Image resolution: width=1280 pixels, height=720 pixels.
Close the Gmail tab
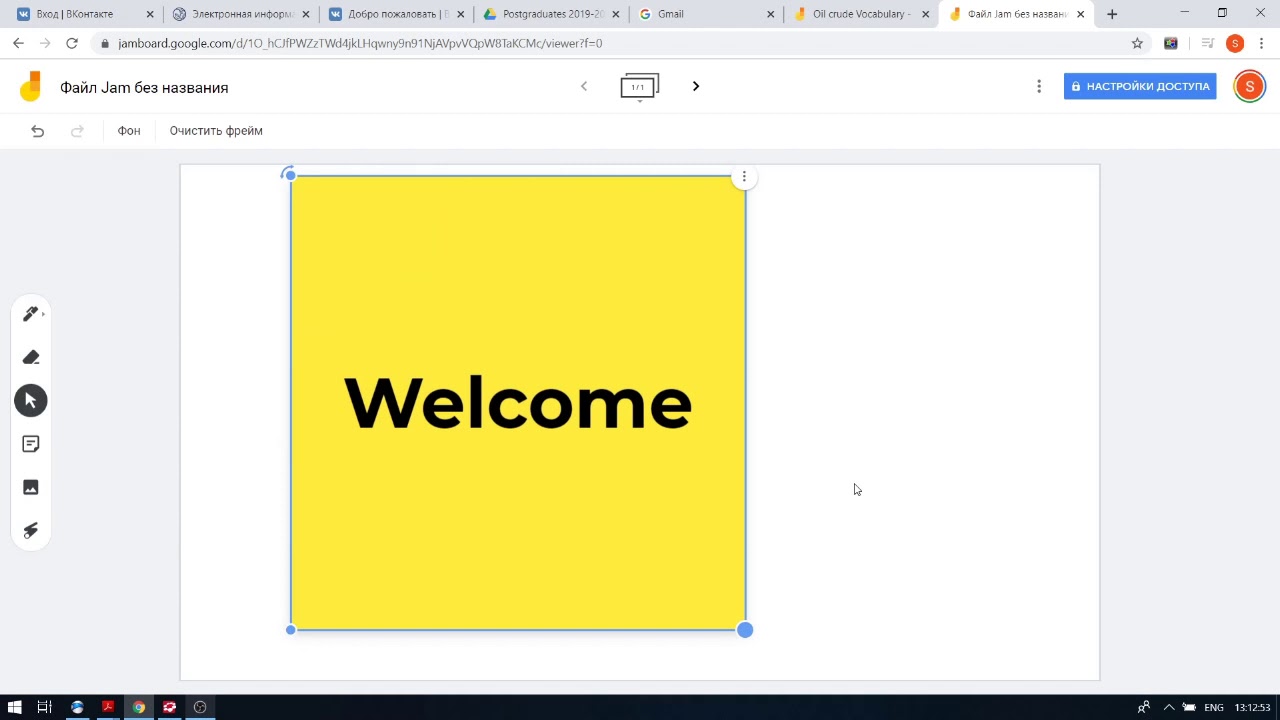tap(770, 14)
